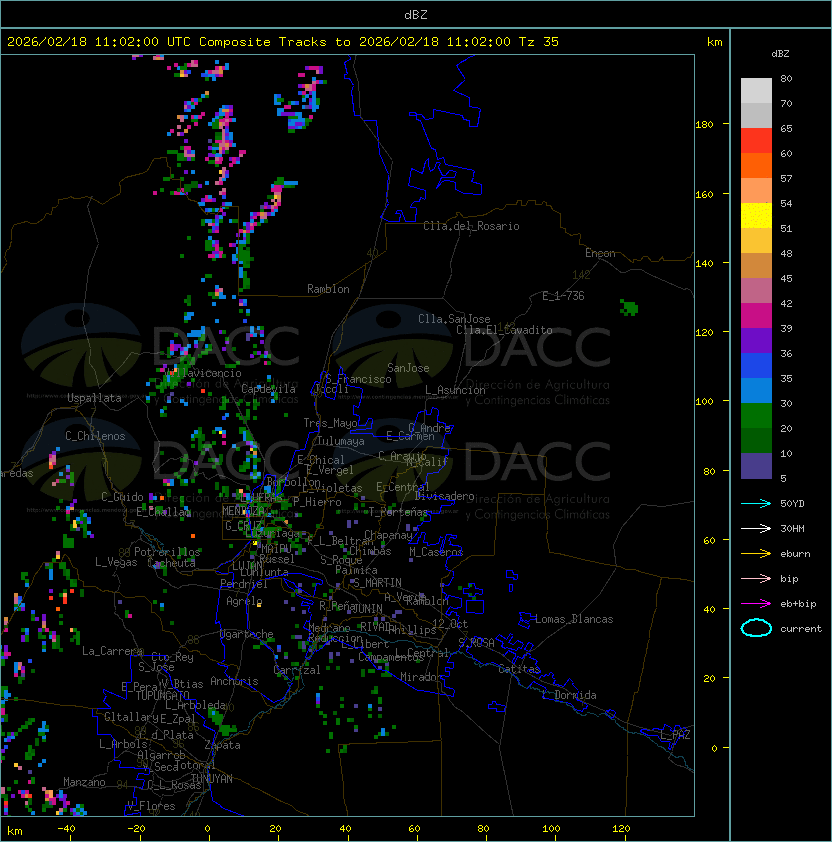
Task: Click the Composite Tracks timestamp header line
Action: (x=283, y=42)
